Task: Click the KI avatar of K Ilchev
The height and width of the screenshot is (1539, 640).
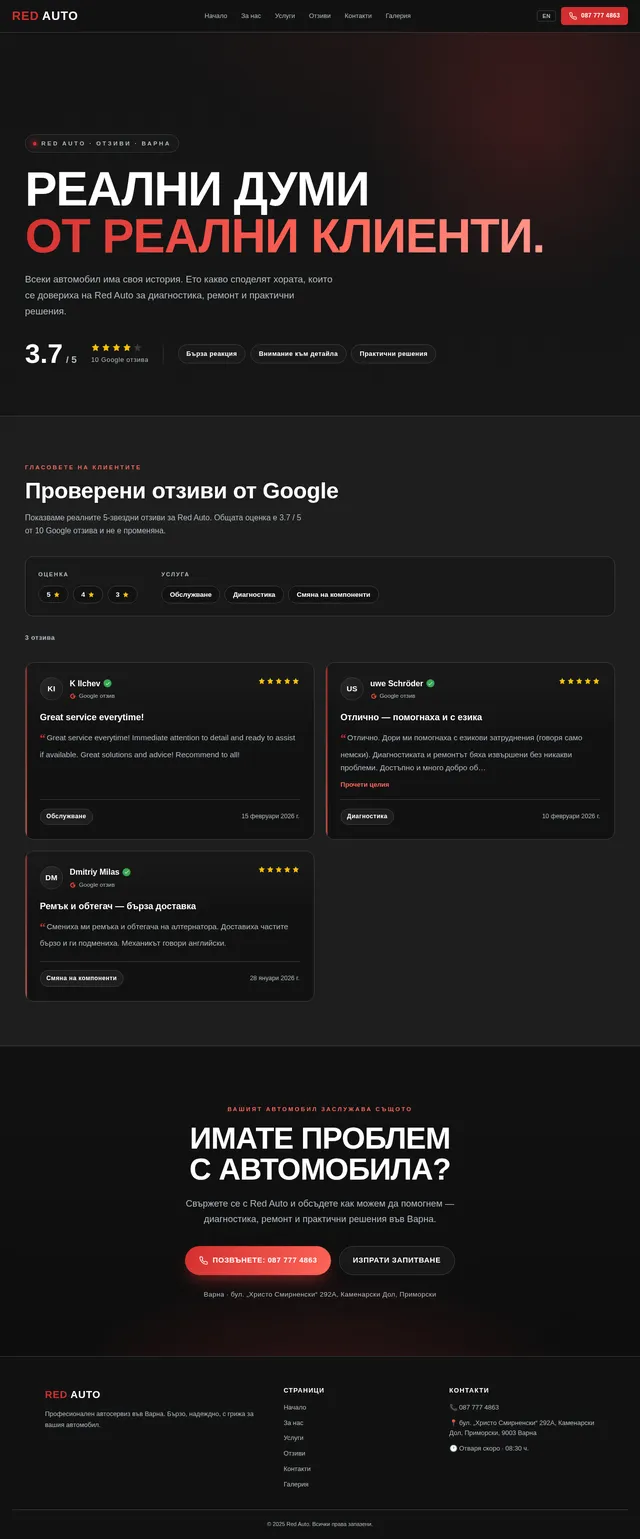Action: click(51, 688)
